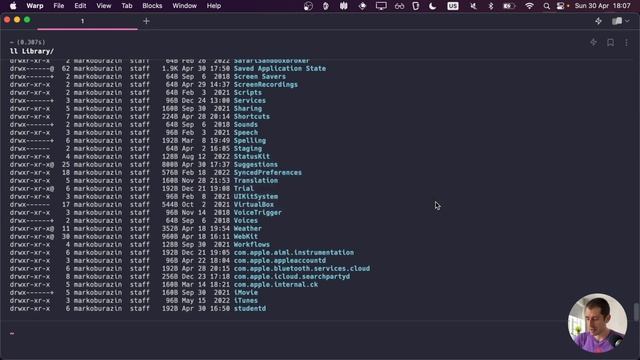Image resolution: width=640 pixels, height=360 pixels.
Task: Click the battery status icon
Action: tap(508, 6)
